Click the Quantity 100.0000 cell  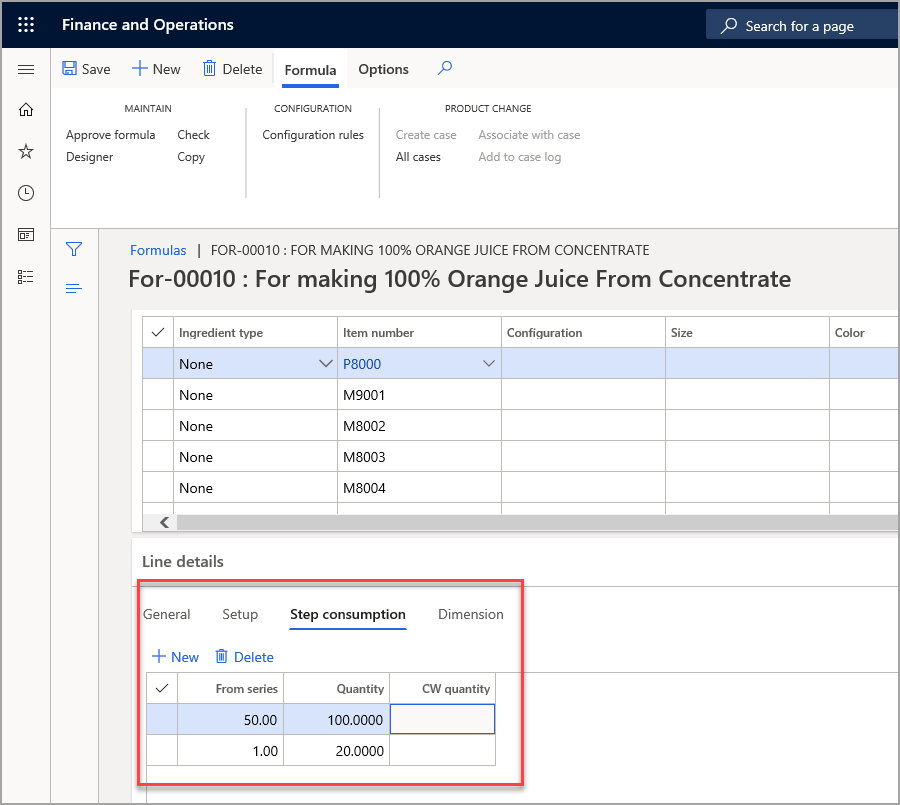pyautogui.click(x=337, y=719)
